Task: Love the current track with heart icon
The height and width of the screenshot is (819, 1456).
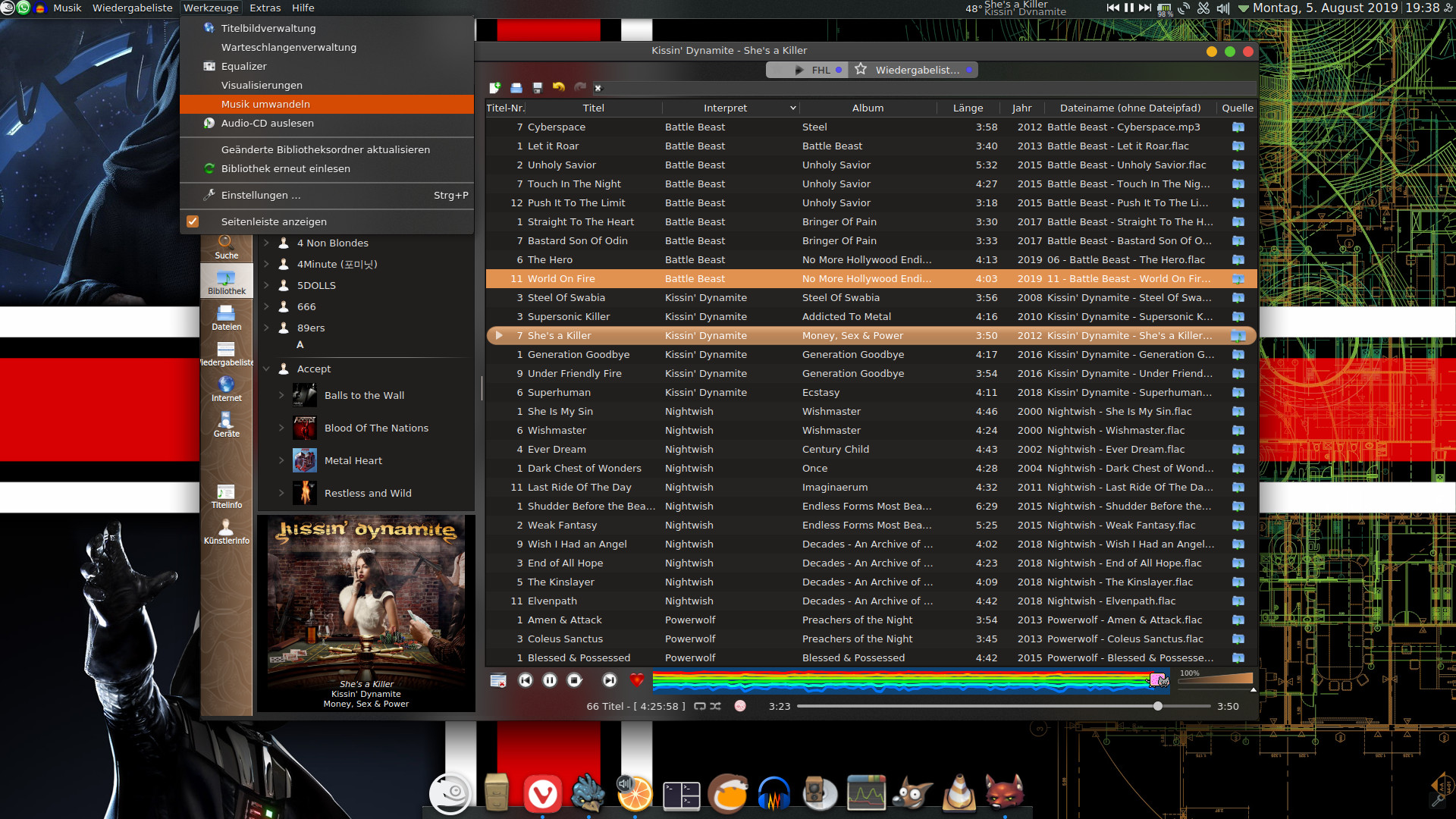Action: coord(637,680)
